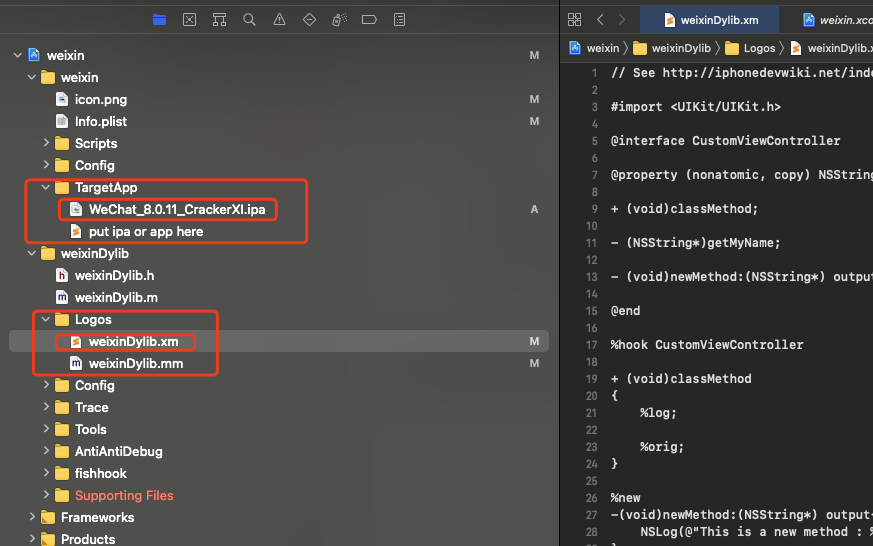Go back with the editor back arrow
This screenshot has width=873, height=546.
pyautogui.click(x=600, y=19)
